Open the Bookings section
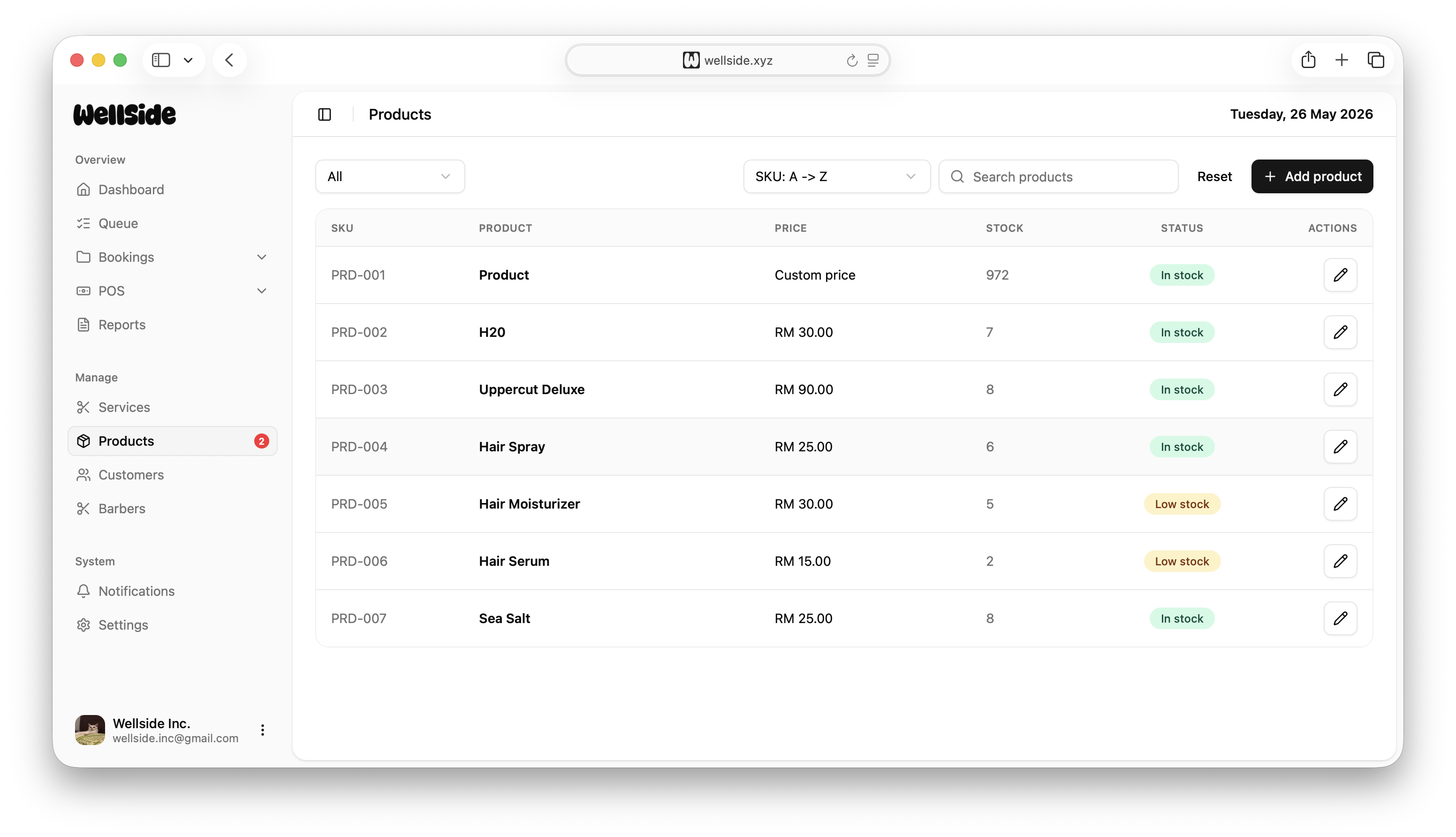The image size is (1456, 837). (x=172, y=257)
